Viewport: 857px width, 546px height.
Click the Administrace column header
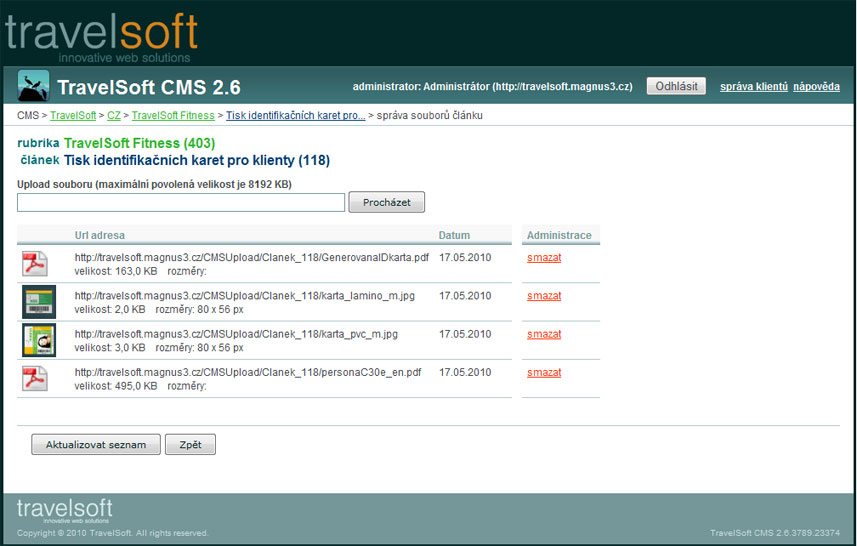(559, 235)
